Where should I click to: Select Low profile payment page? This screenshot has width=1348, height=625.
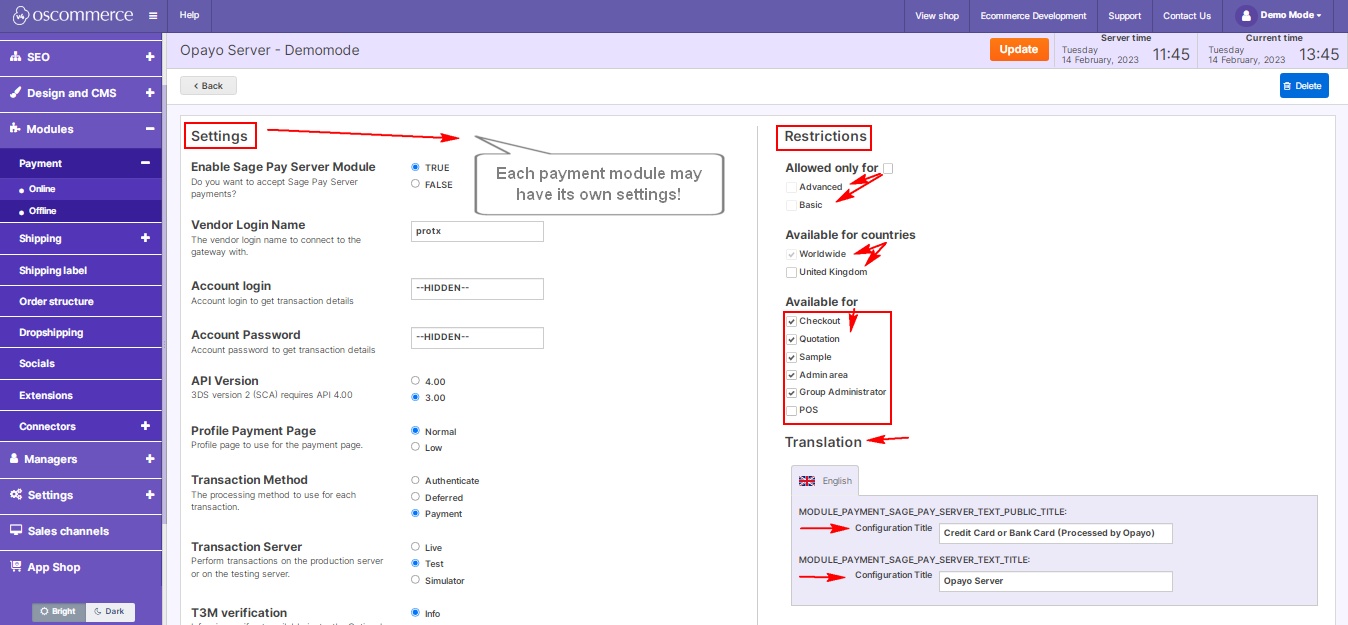[x=415, y=447]
